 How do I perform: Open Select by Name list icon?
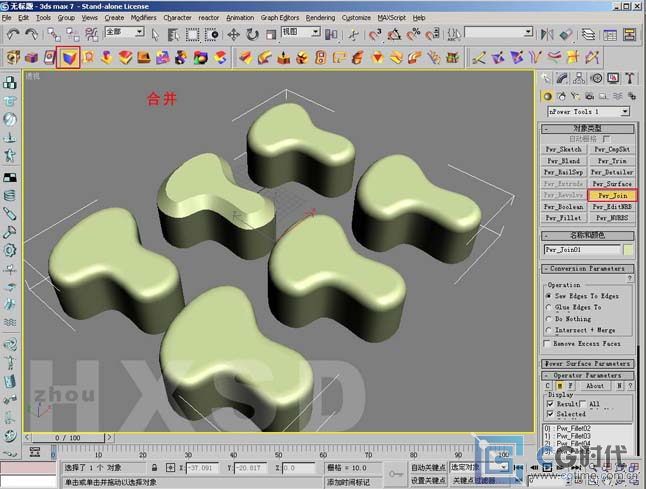coord(173,35)
